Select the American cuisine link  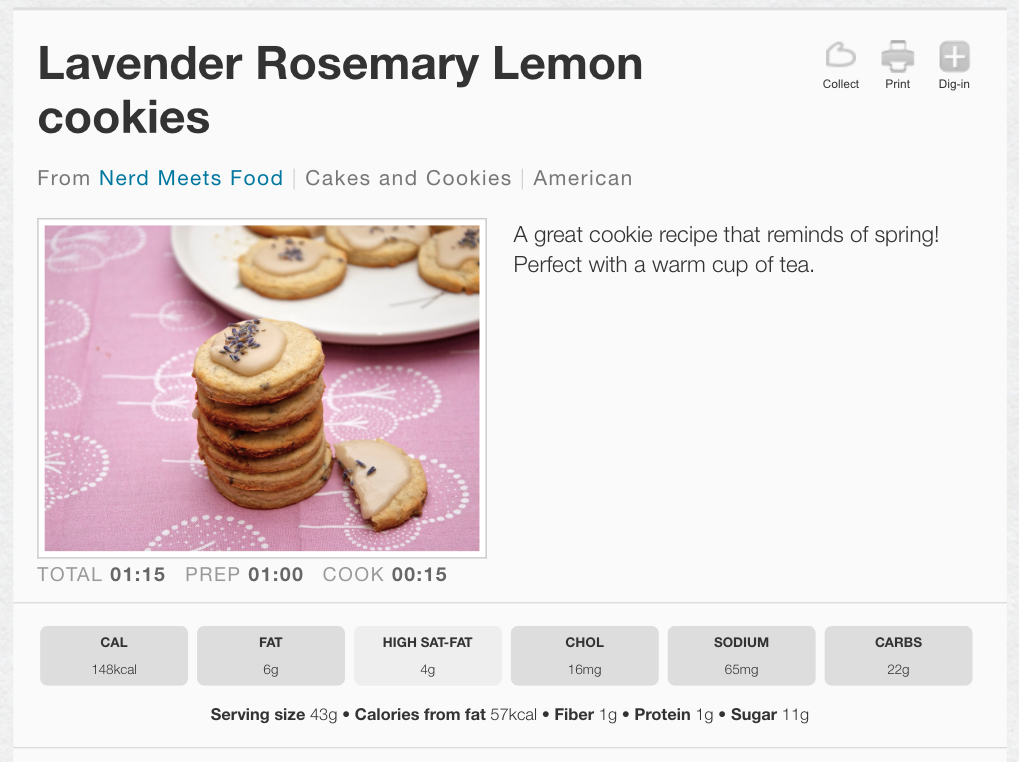coord(583,178)
